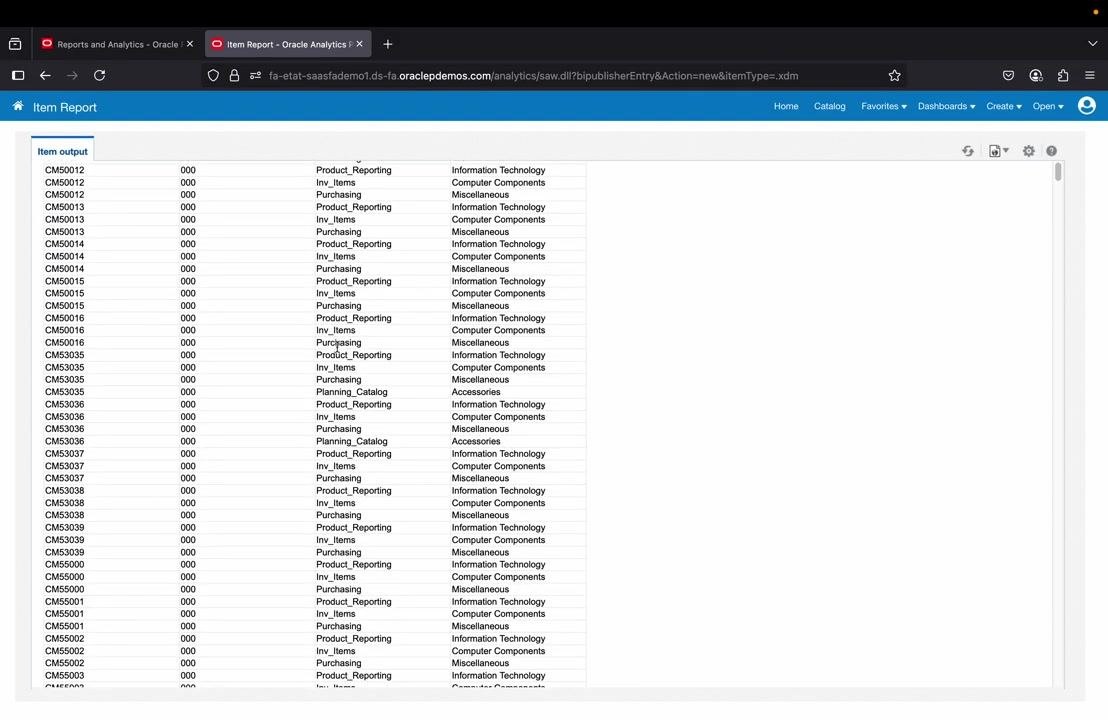
Task: Open the export/view report dropdown icon
Action: [x=998, y=151]
